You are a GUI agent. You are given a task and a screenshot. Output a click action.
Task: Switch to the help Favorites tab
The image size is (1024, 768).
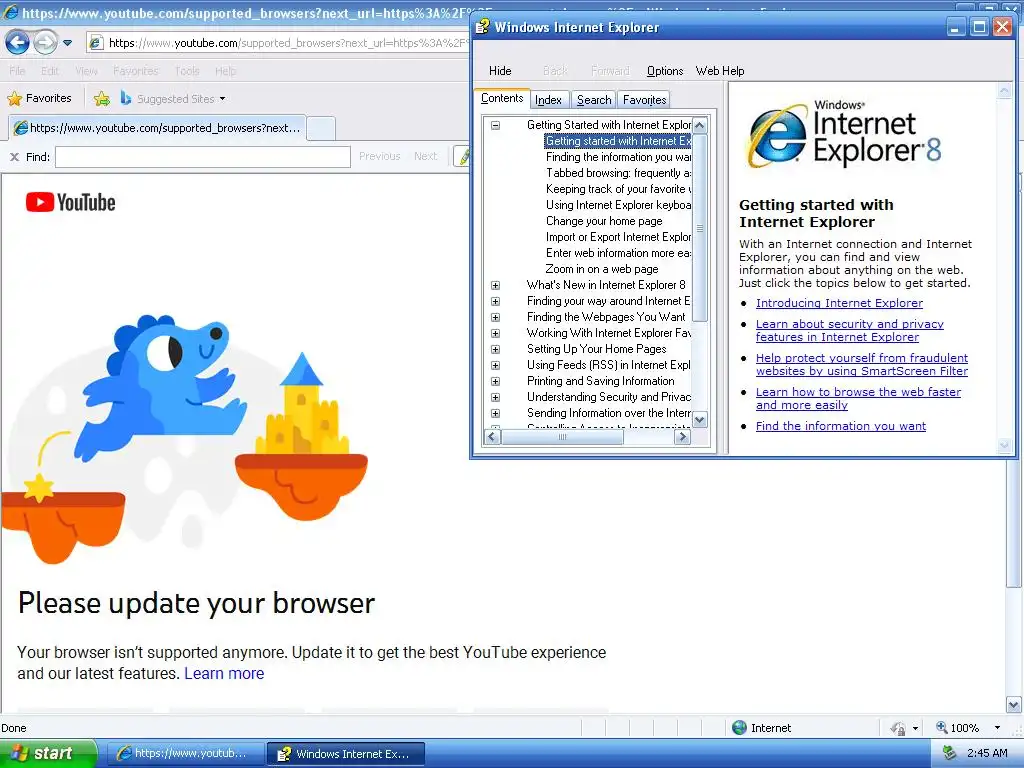644,99
